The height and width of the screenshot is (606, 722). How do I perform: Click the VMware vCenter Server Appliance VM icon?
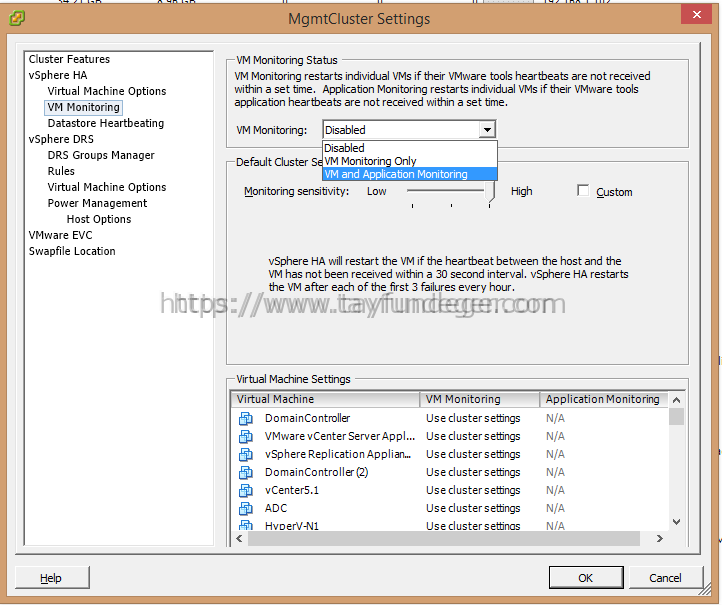[x=246, y=437]
